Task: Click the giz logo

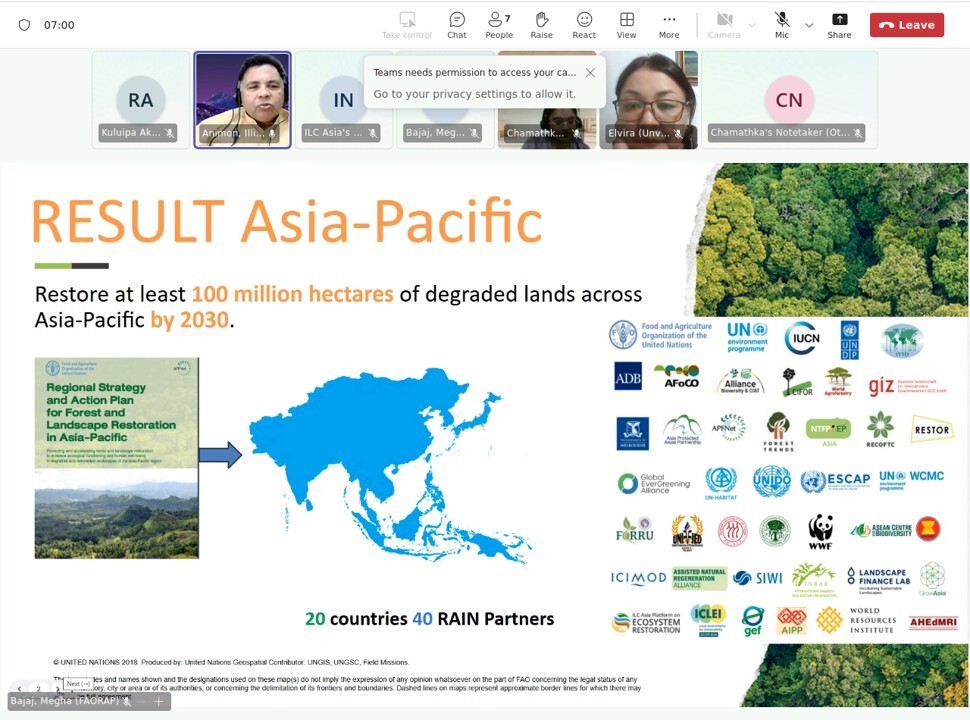Action: pos(907,385)
